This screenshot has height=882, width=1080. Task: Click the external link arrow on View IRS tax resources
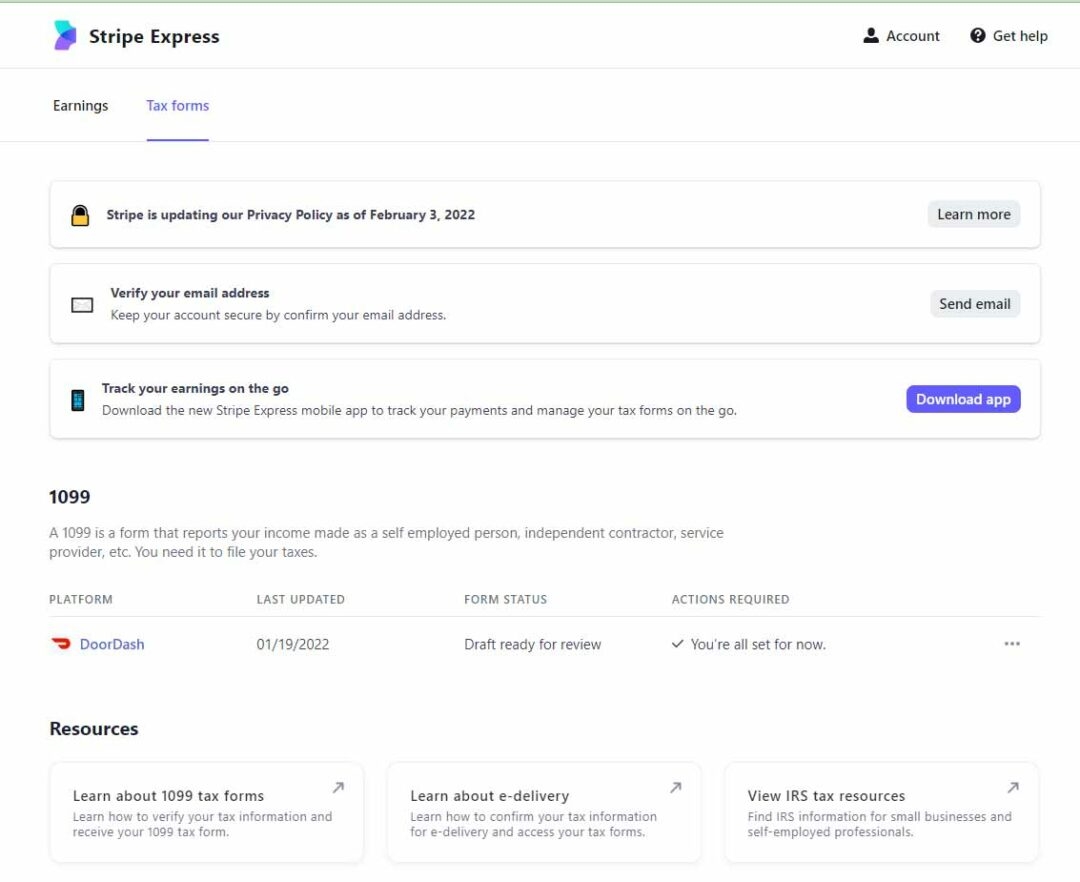[x=1012, y=788]
